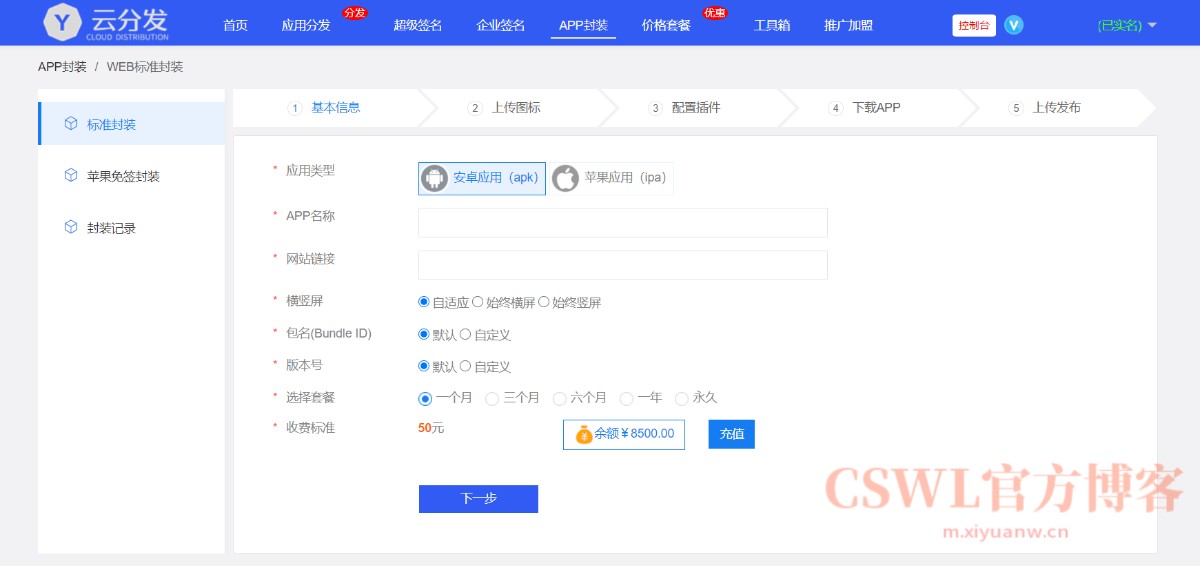Select the 三个月 package option
The height and width of the screenshot is (566, 1200).
(x=492, y=398)
